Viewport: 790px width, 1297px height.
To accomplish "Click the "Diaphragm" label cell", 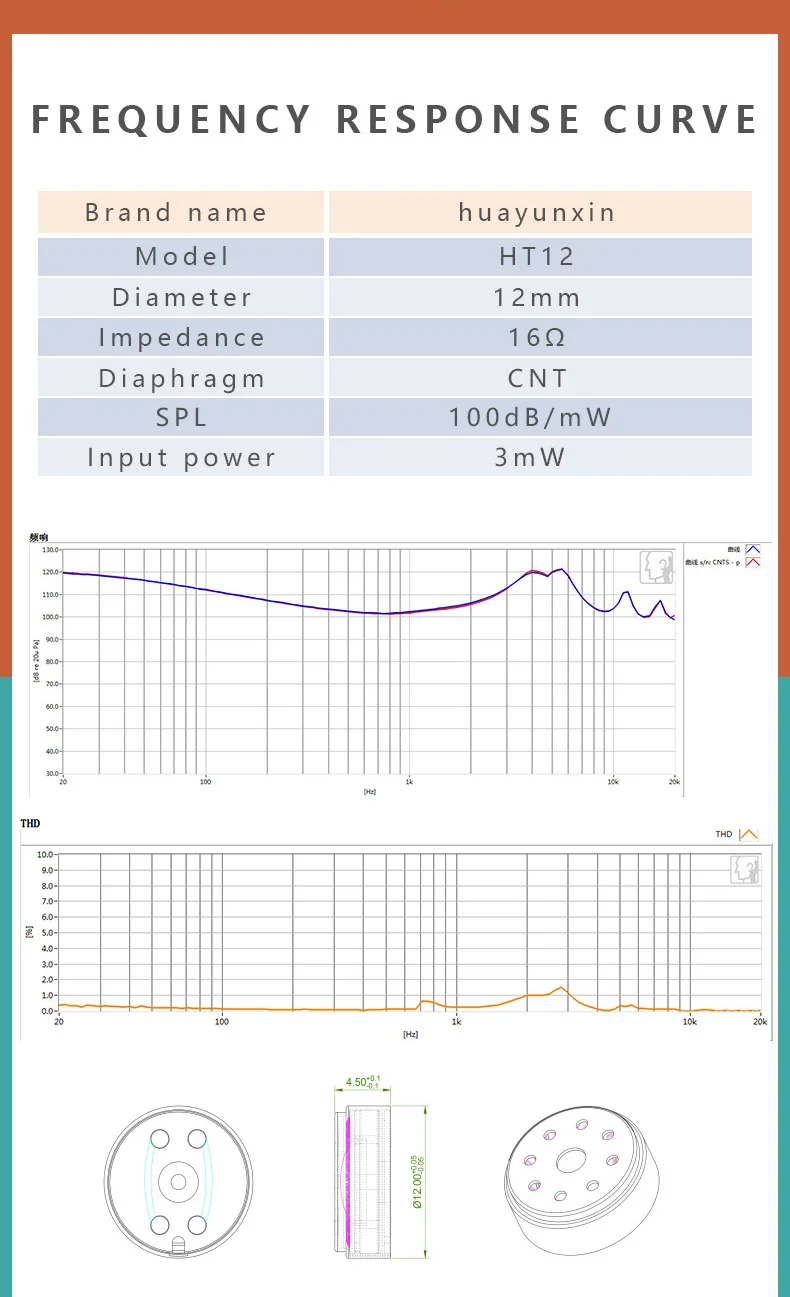I will click(x=181, y=378).
